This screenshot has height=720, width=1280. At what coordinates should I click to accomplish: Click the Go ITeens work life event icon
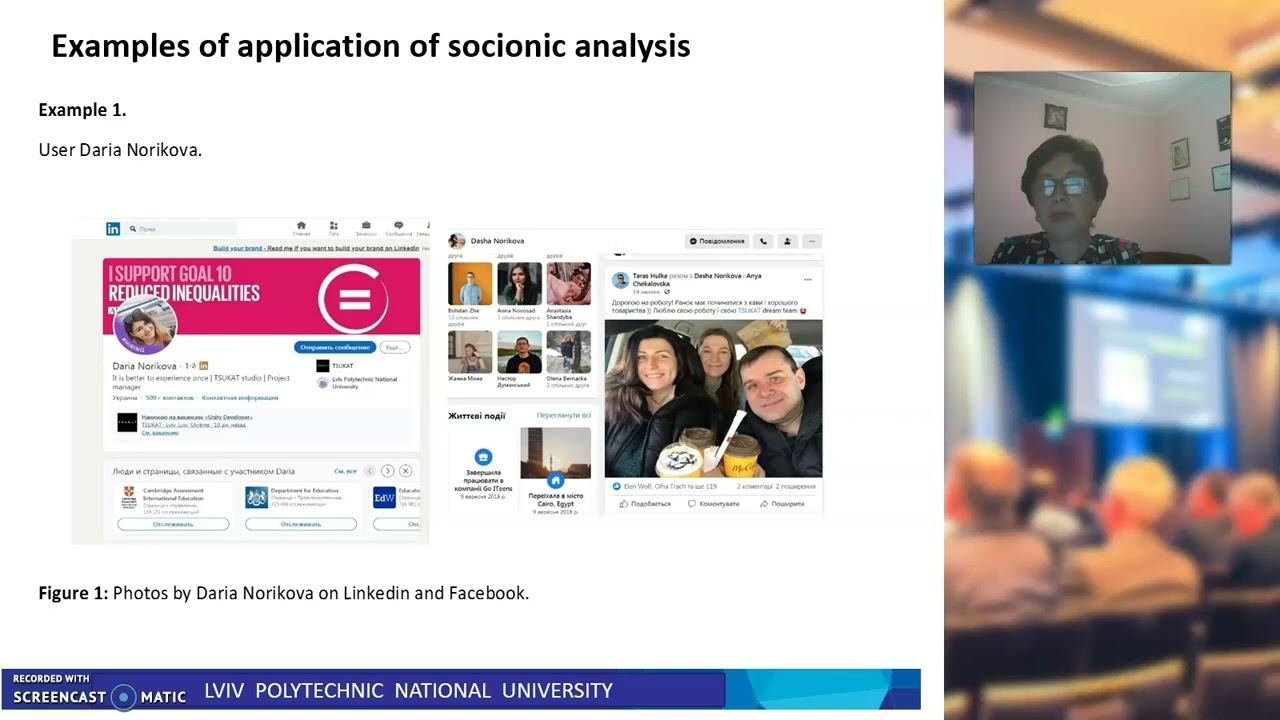[x=483, y=456]
